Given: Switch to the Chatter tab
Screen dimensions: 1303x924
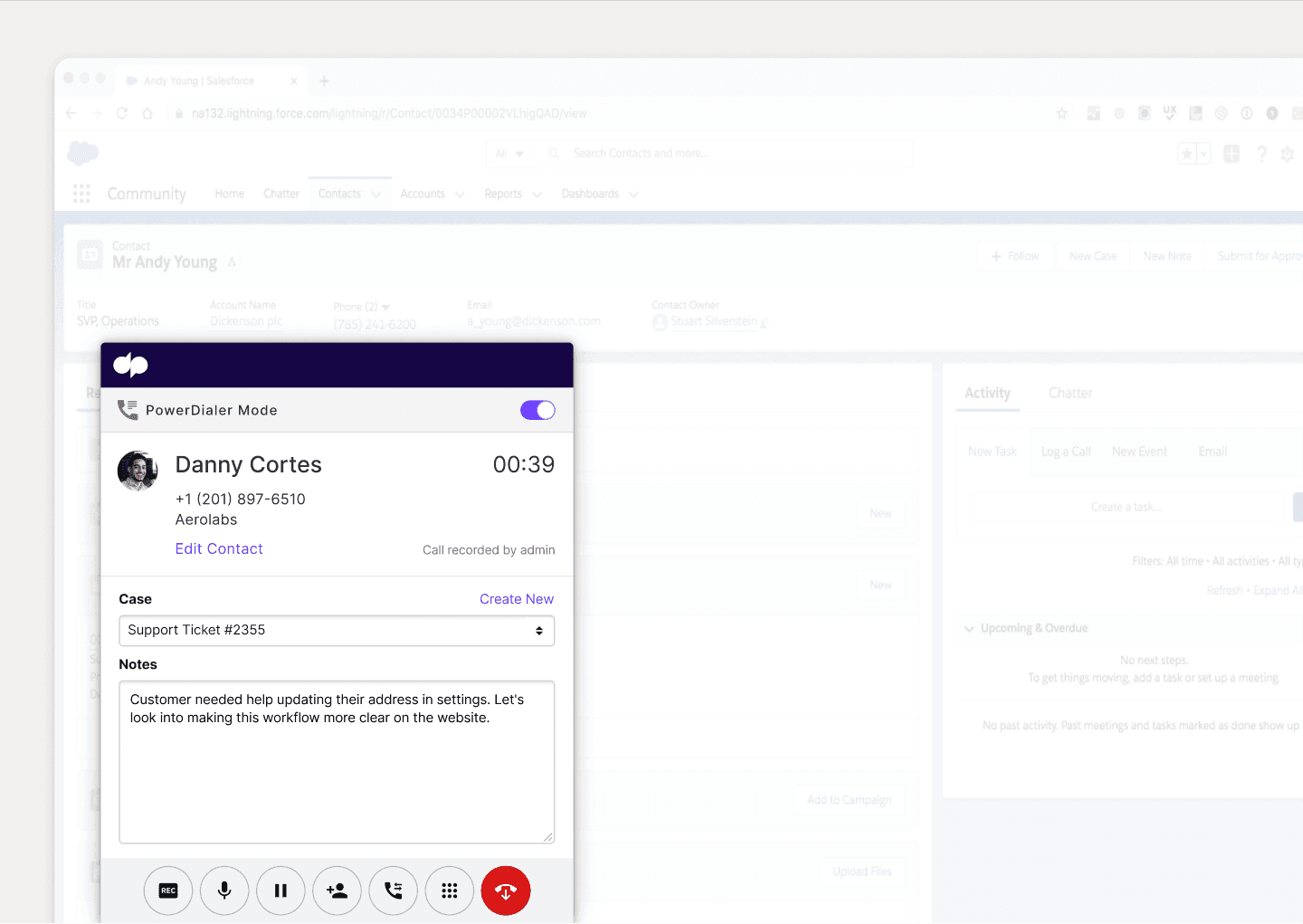Looking at the screenshot, I should click(1070, 393).
